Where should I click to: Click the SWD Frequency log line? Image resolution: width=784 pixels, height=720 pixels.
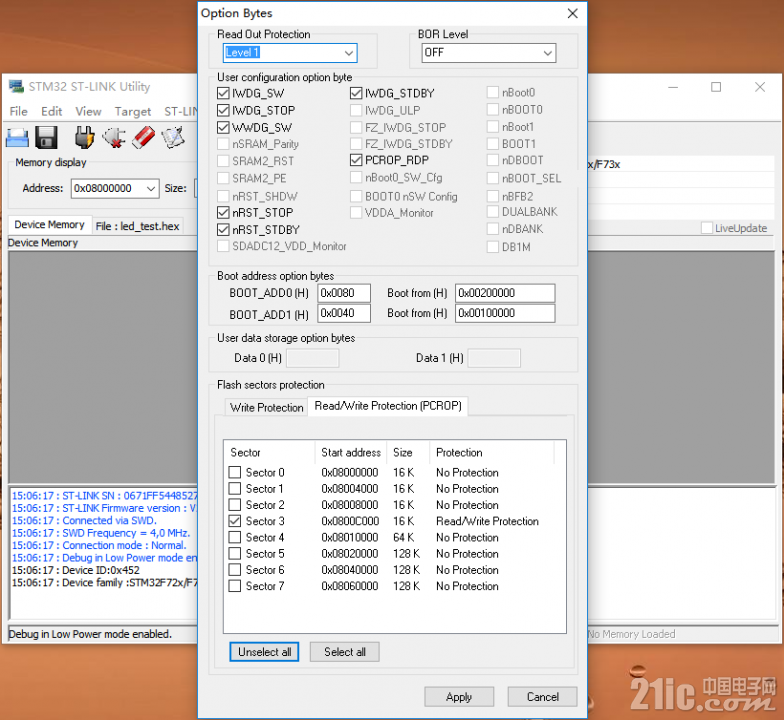pyautogui.click(x=100, y=533)
